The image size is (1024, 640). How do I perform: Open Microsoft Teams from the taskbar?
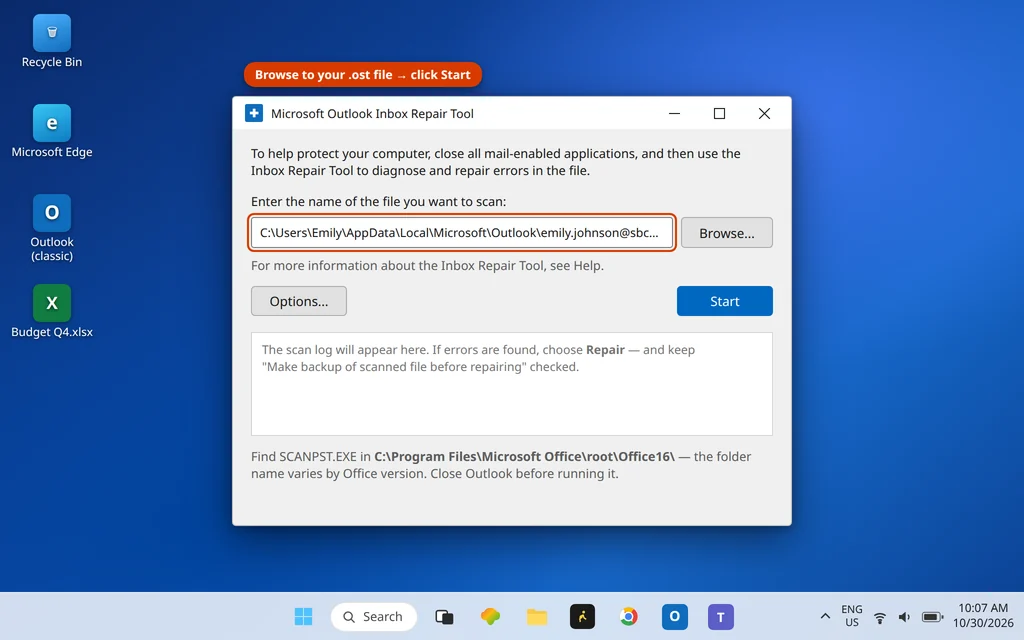[x=721, y=616]
